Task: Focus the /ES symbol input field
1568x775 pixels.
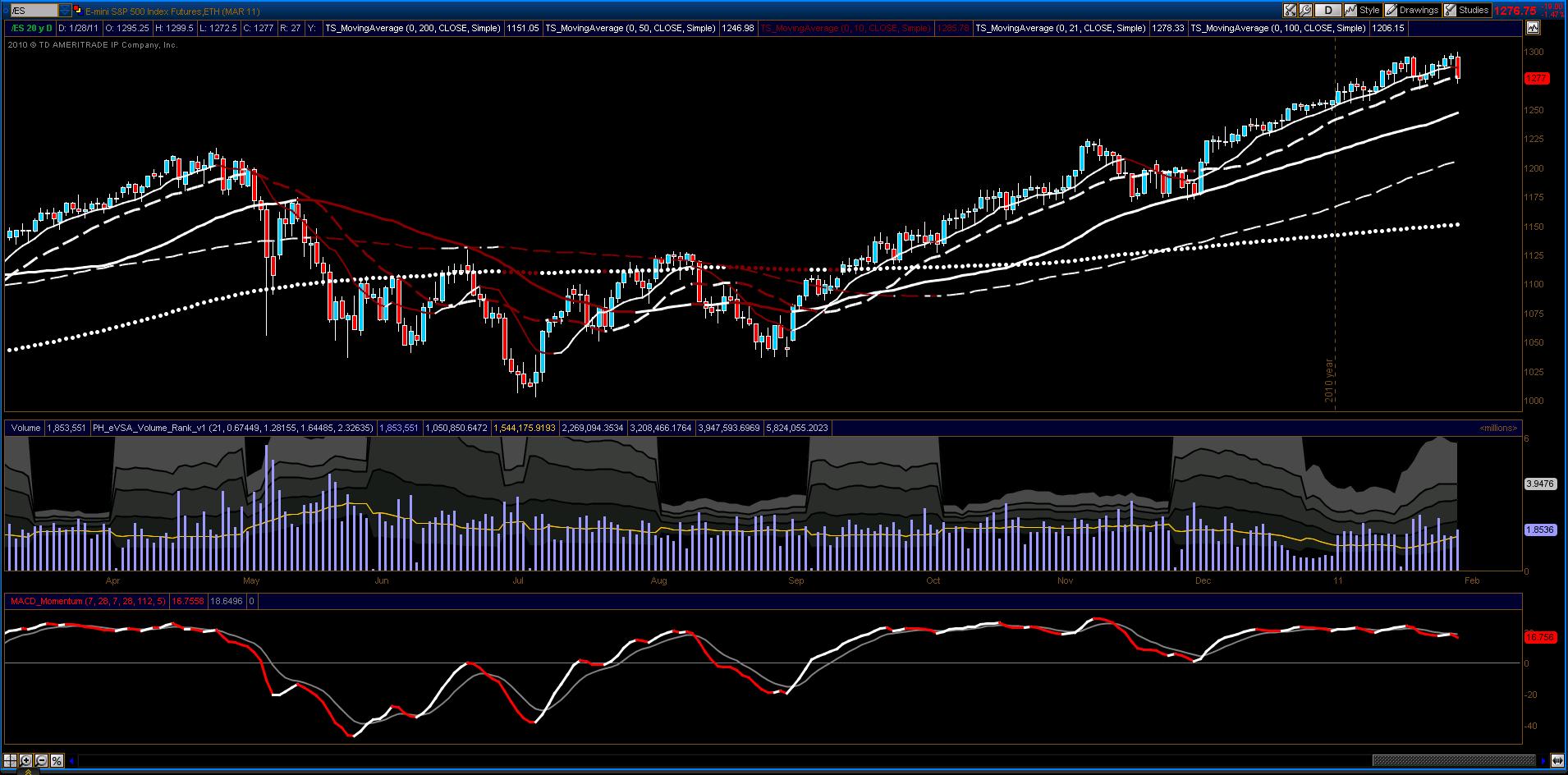Action: [x=33, y=11]
